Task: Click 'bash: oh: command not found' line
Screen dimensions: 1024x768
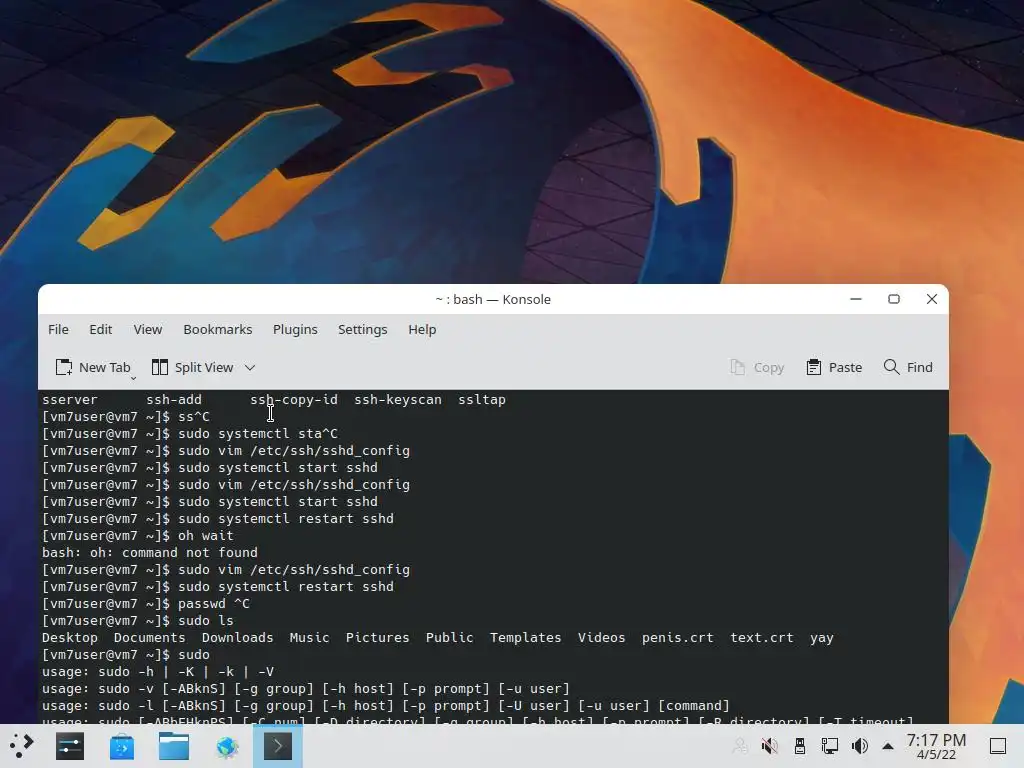Action: pos(150,552)
